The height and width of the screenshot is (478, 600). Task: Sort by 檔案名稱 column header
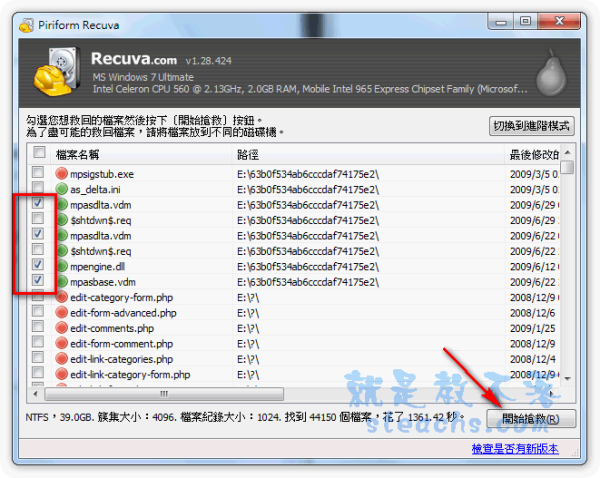click(x=142, y=155)
